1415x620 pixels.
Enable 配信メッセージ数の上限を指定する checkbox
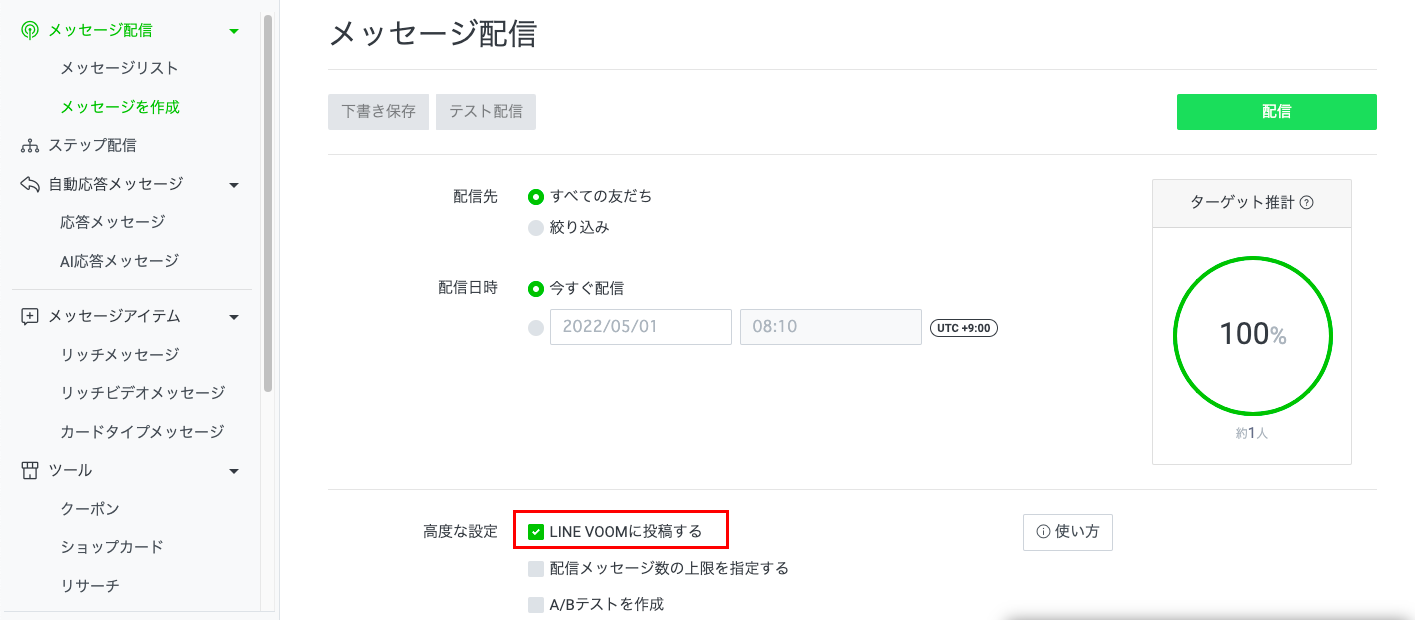536,569
